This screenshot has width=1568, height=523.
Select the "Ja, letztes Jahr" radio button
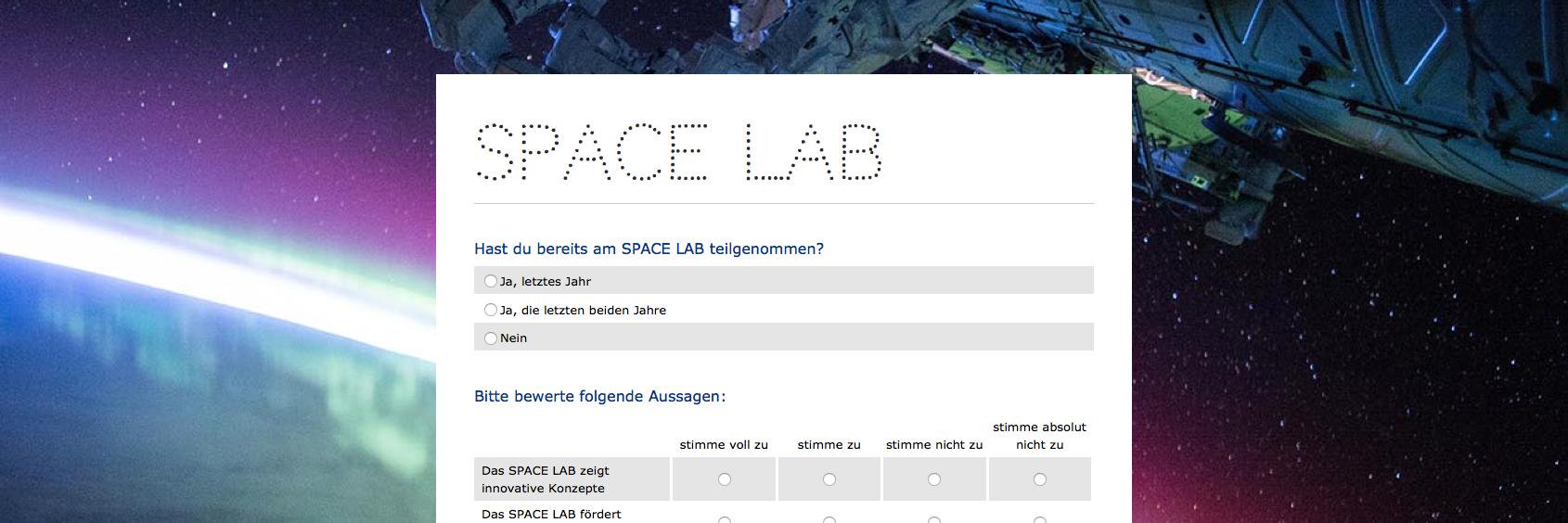491,281
